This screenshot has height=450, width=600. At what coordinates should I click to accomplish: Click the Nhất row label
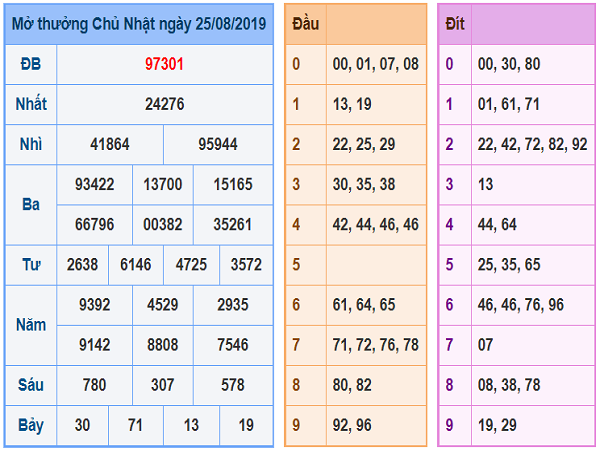31,104
